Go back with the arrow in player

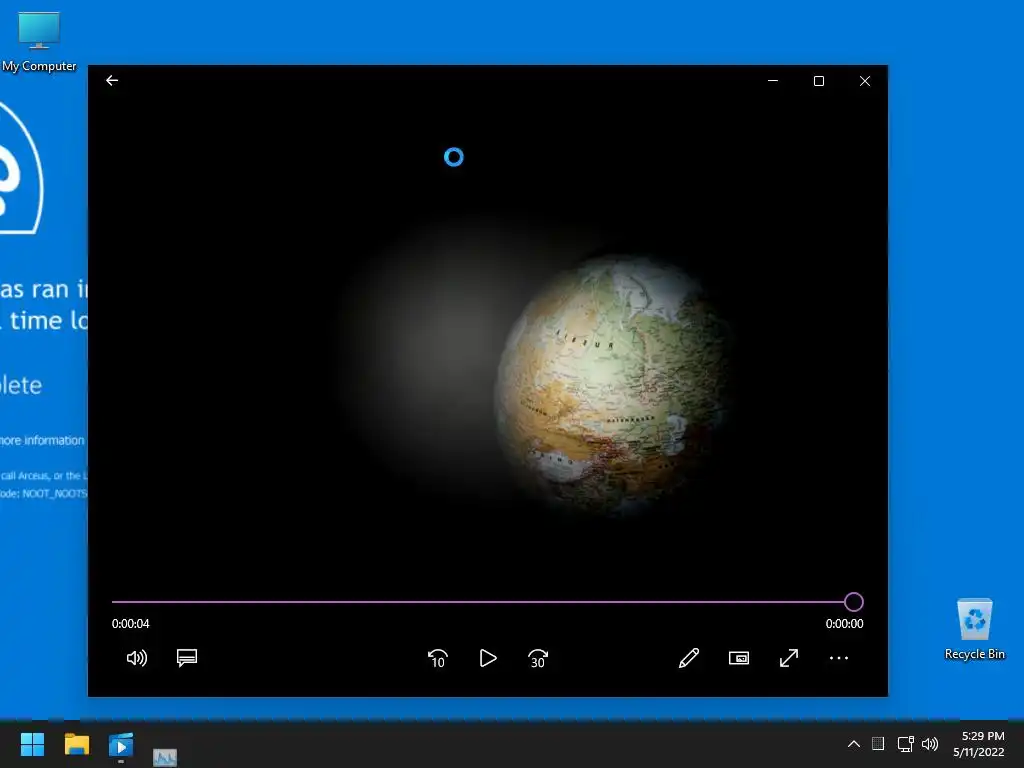pyautogui.click(x=112, y=80)
